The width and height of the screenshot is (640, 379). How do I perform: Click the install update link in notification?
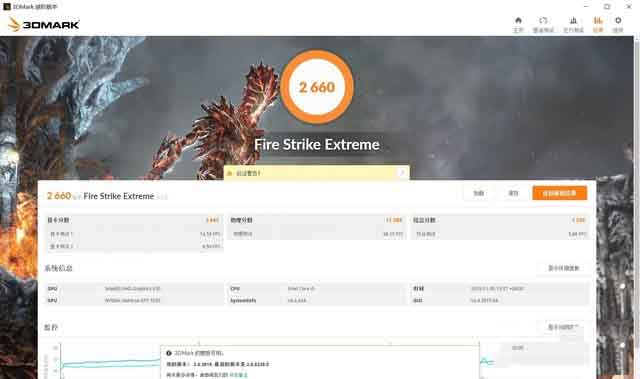point(238,375)
